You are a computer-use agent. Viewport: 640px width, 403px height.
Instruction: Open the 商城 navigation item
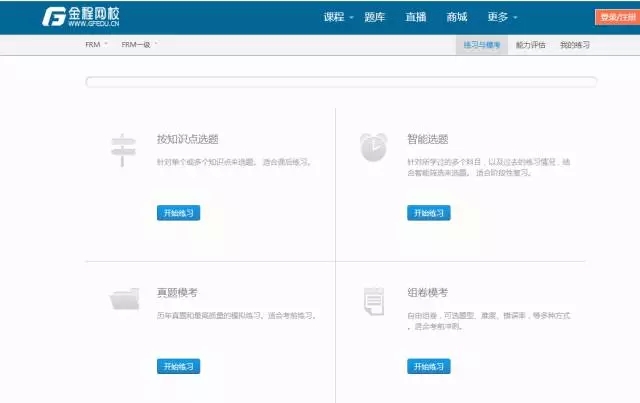pos(457,17)
